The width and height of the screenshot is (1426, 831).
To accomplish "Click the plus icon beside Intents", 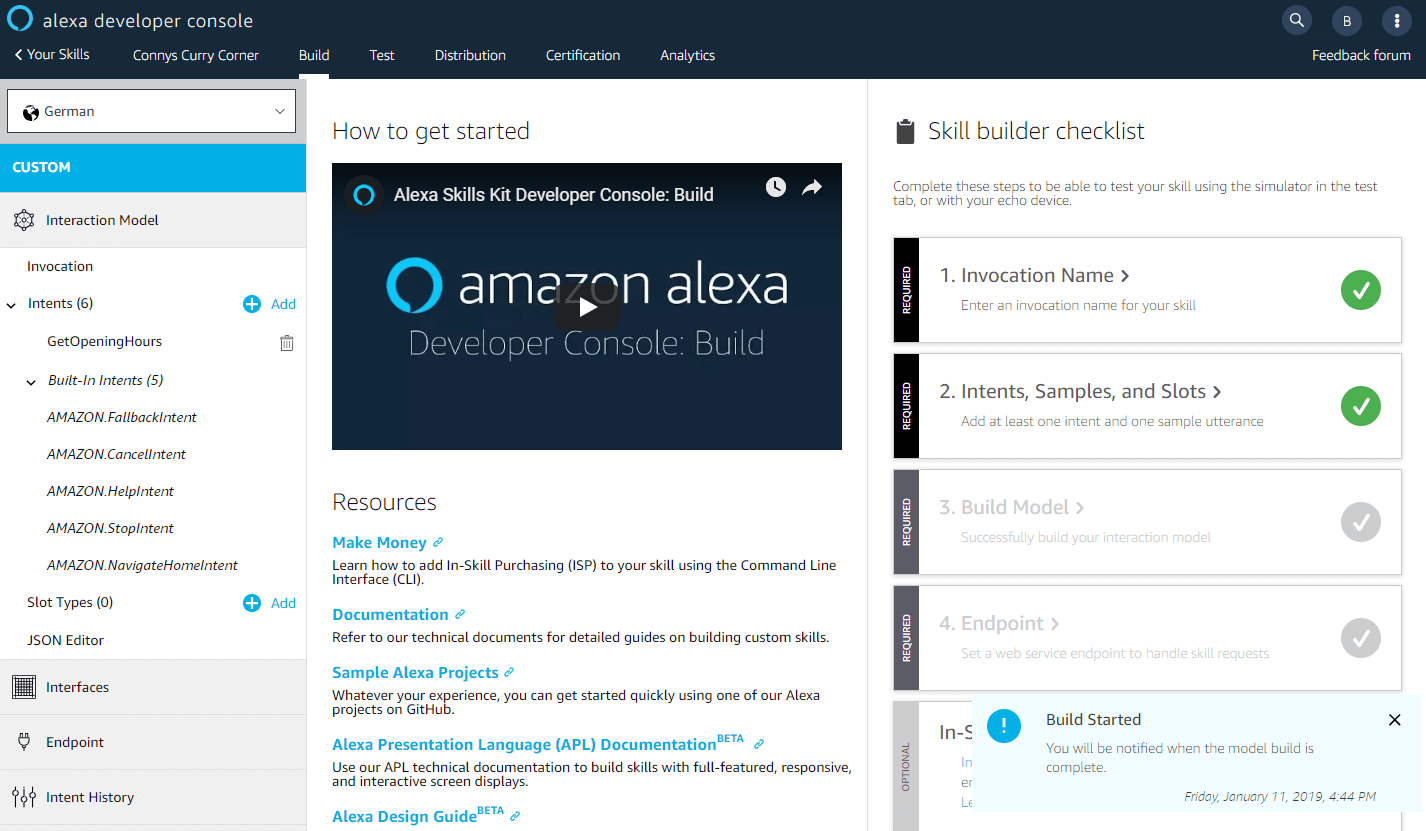I will pos(252,304).
